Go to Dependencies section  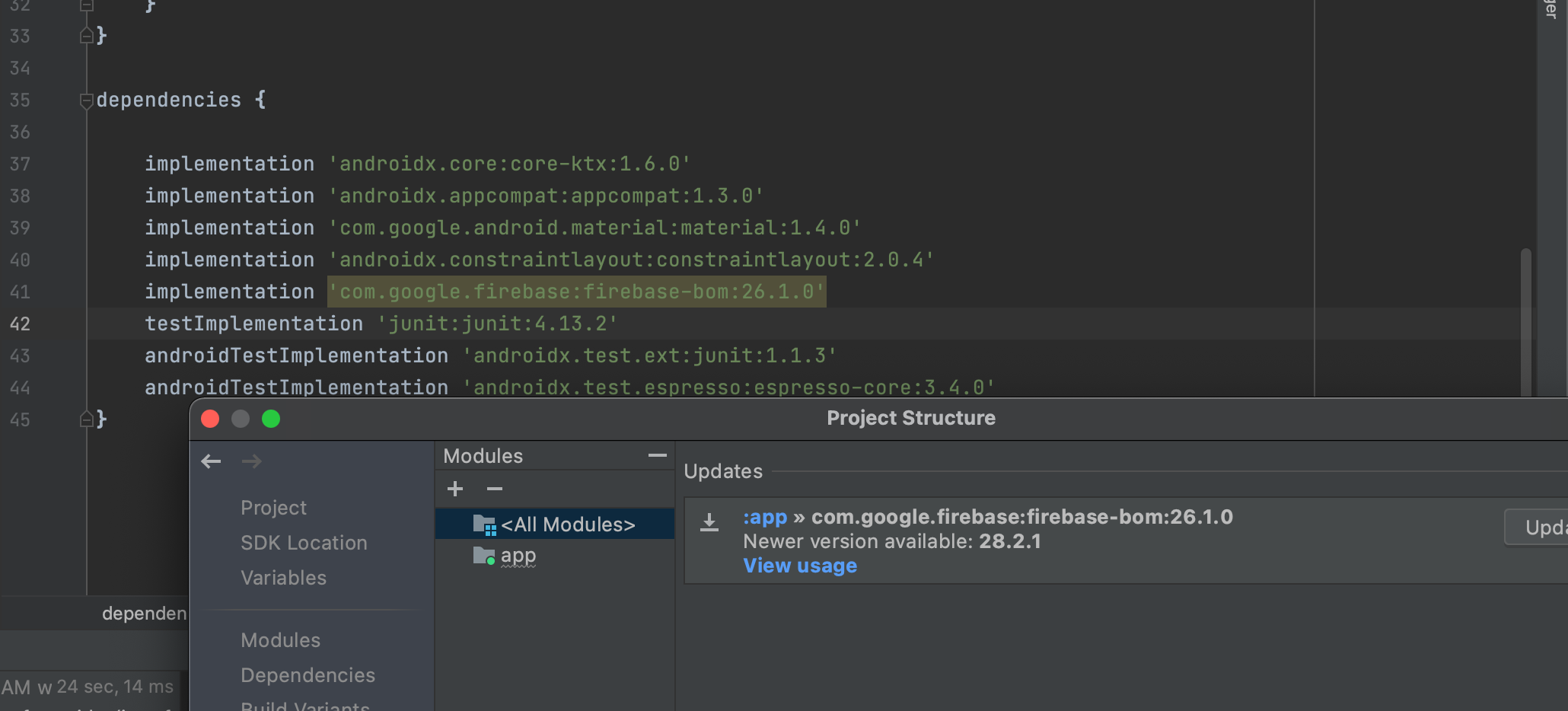coord(308,675)
